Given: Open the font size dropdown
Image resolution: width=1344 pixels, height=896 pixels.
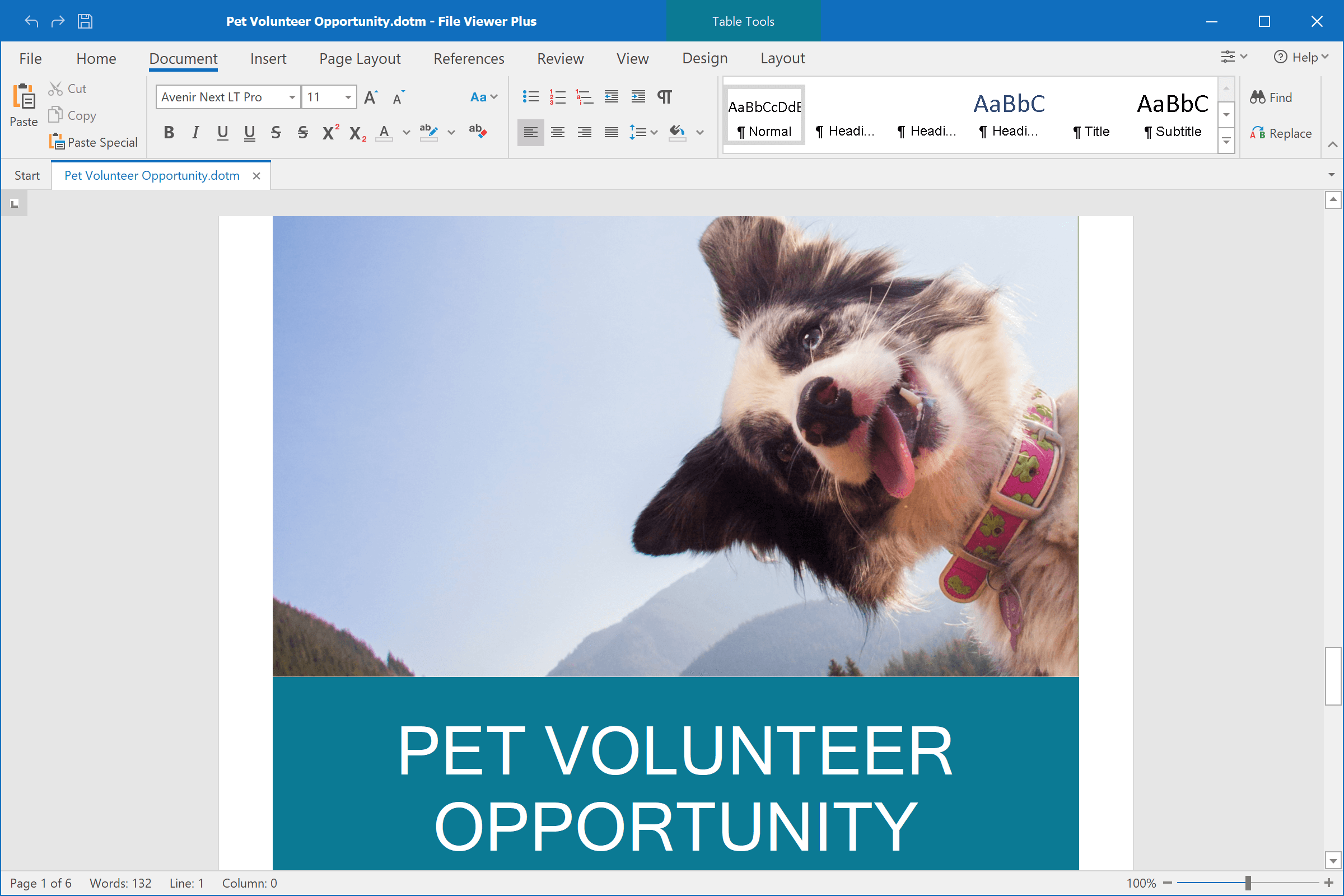Looking at the screenshot, I should [348, 96].
